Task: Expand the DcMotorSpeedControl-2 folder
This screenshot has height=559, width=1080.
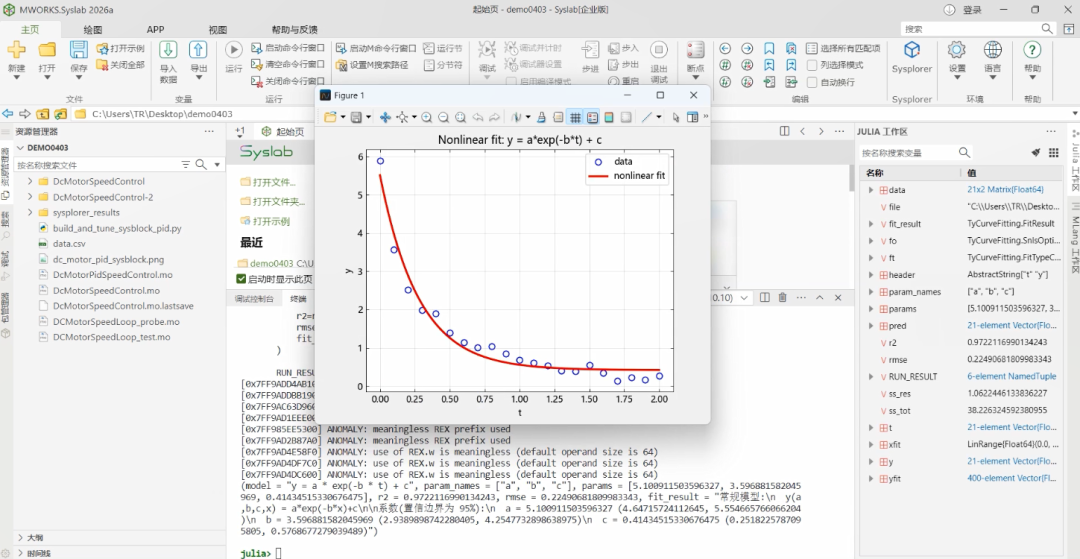Action: [30, 197]
